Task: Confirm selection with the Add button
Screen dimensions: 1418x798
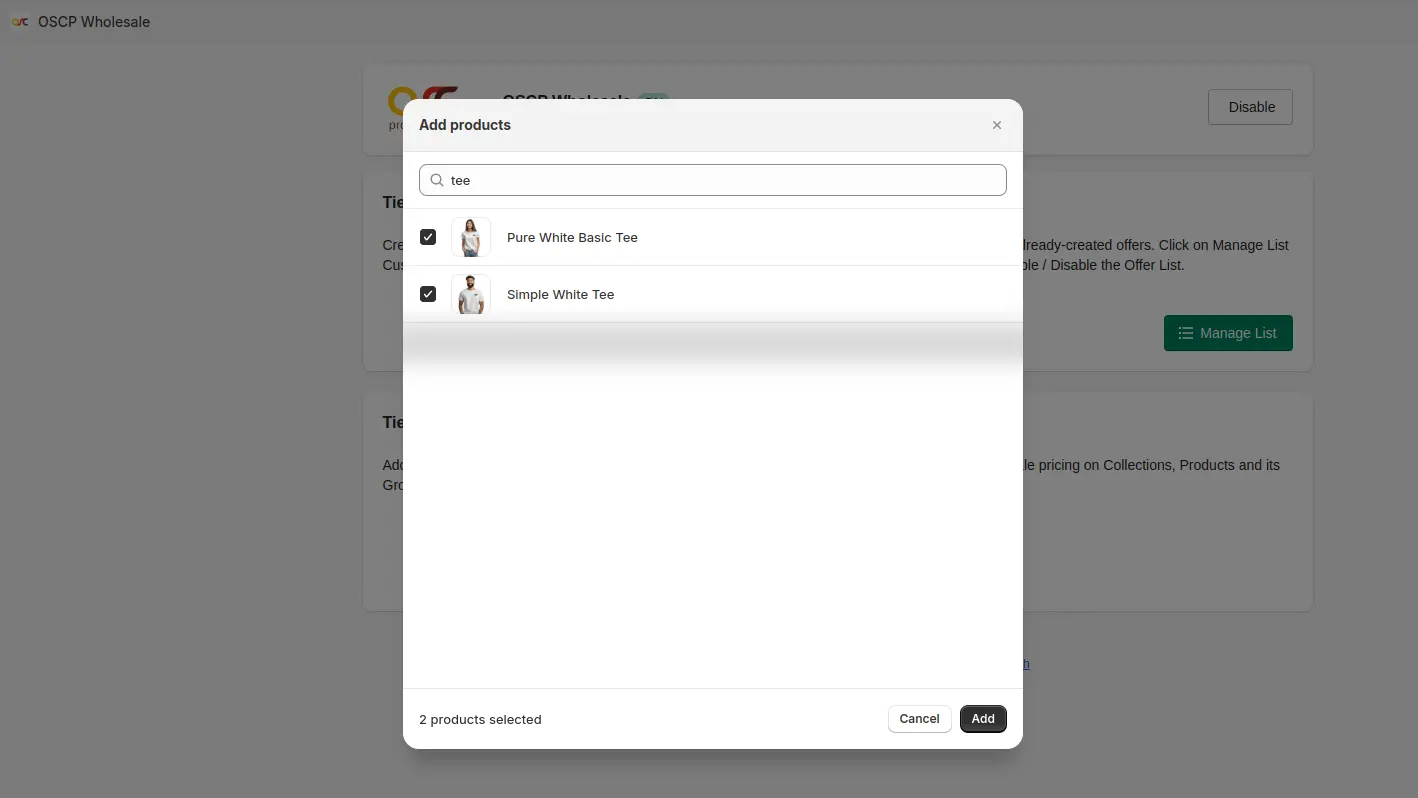Action: [x=982, y=719]
